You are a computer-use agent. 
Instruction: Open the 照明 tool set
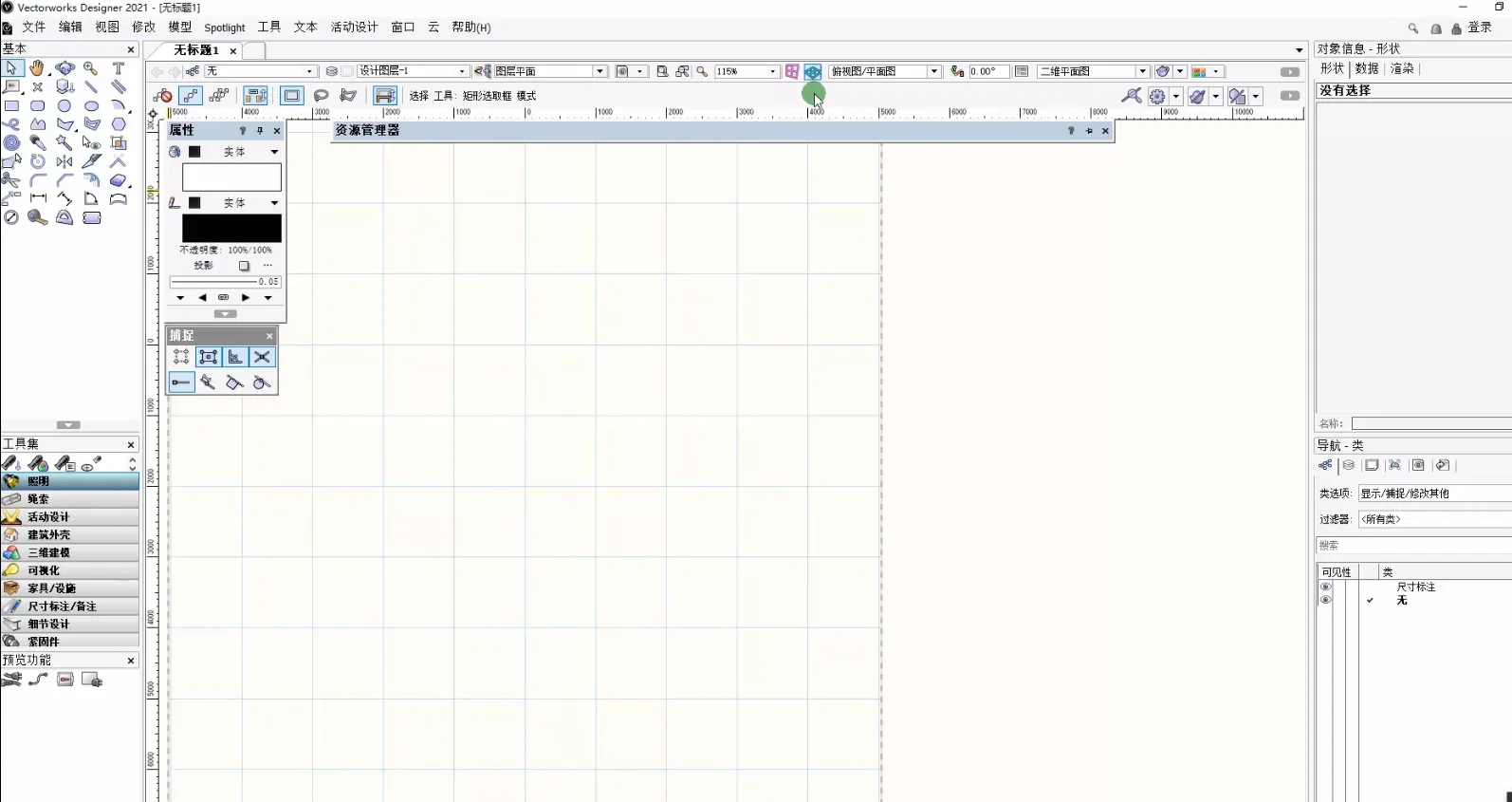(70, 481)
